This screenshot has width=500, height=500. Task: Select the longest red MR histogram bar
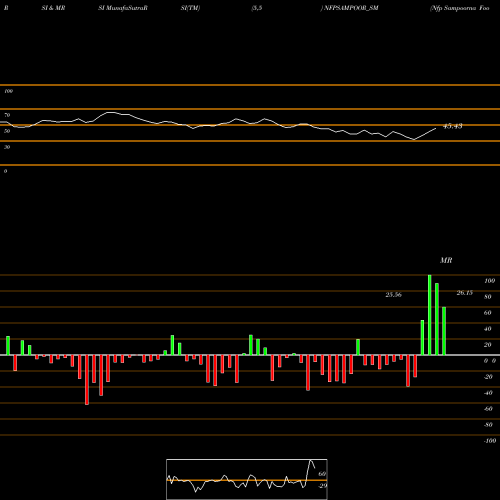click(x=87, y=380)
